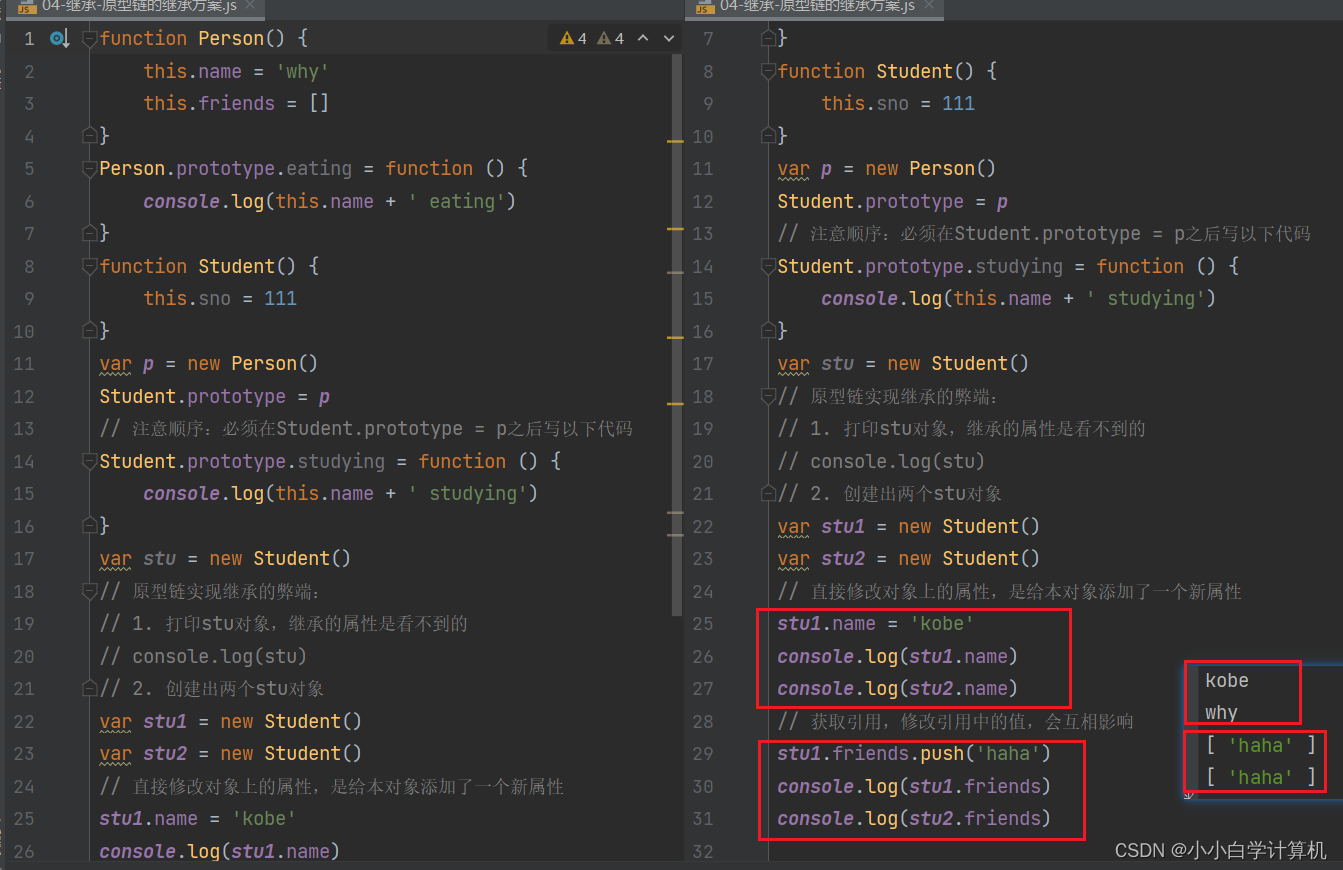This screenshot has width=1343, height=870.
Task: Click 'var p = new Person()' in left pane
Action: pyautogui.click(x=209, y=363)
